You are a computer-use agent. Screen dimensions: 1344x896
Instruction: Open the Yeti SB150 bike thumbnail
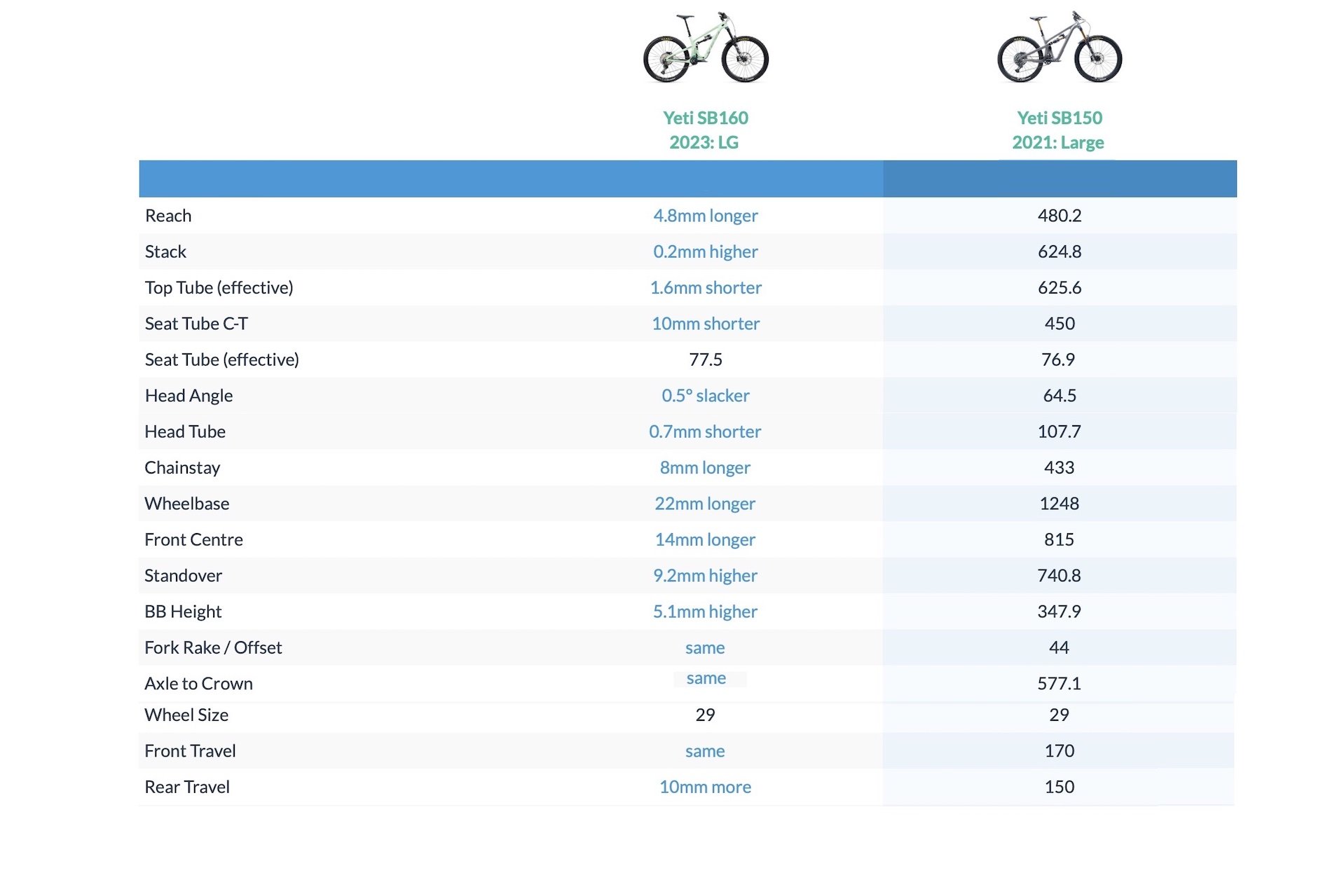(x=1060, y=47)
